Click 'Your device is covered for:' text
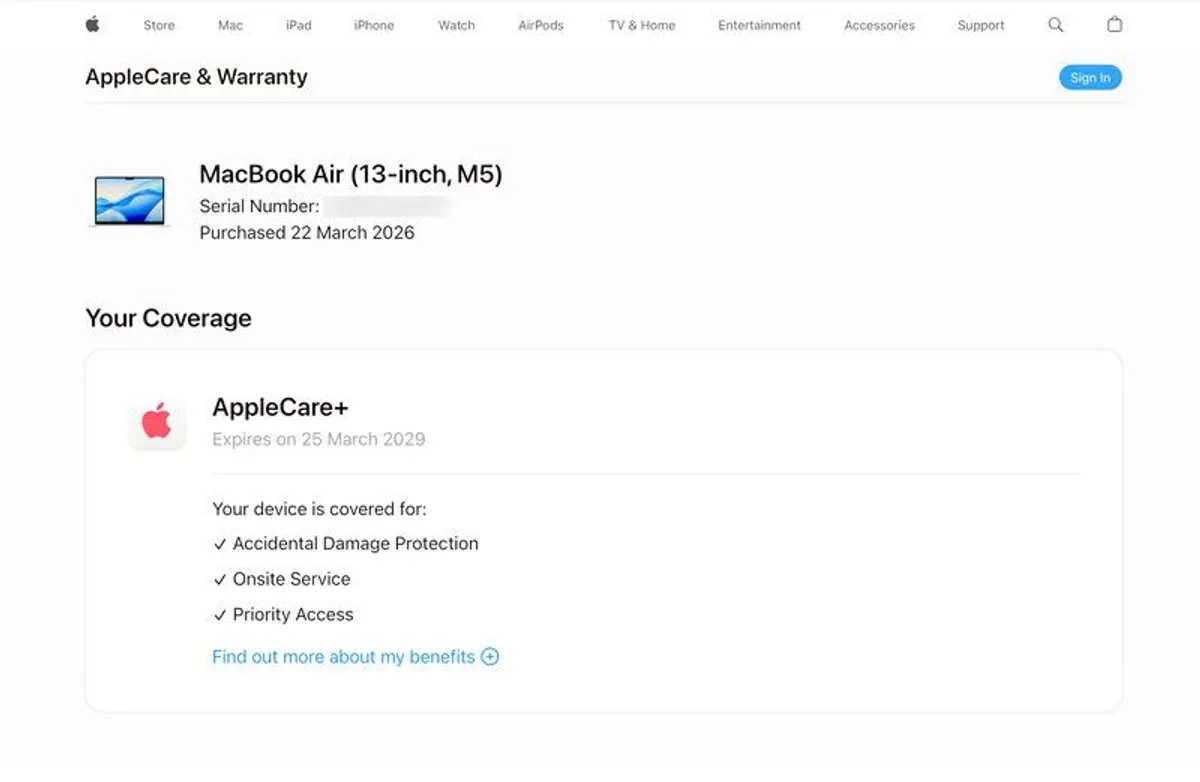This screenshot has height=782, width=1200. click(319, 509)
